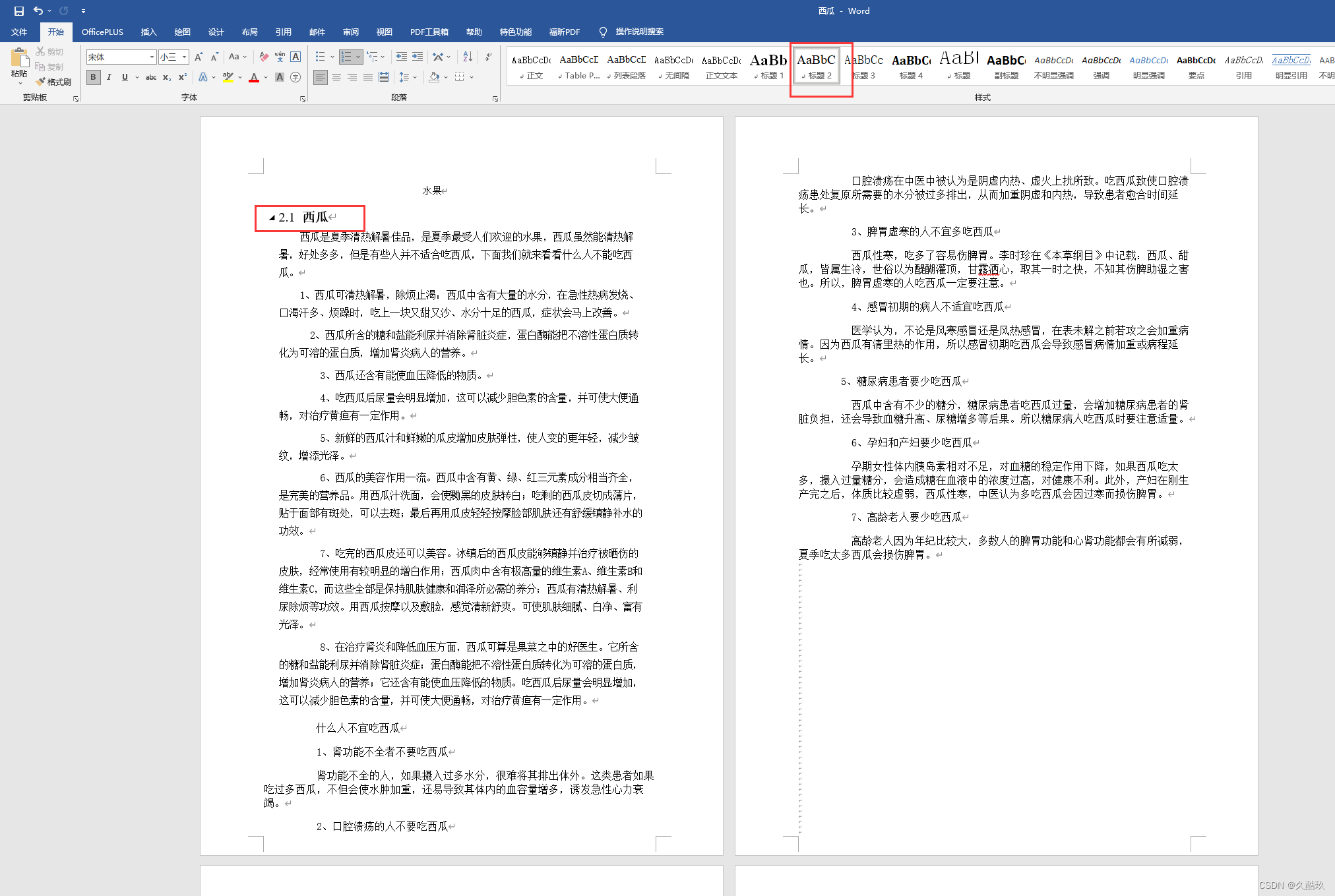Click the center alignment icon
This screenshot has width=1335, height=896.
pos(336,77)
